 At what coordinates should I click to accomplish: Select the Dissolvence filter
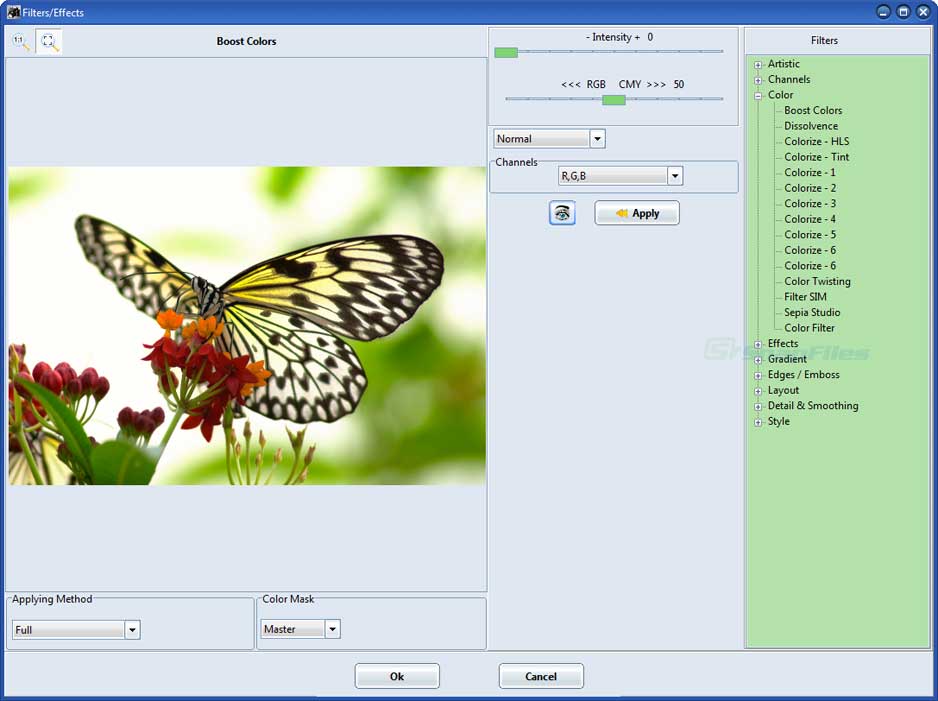(x=812, y=125)
